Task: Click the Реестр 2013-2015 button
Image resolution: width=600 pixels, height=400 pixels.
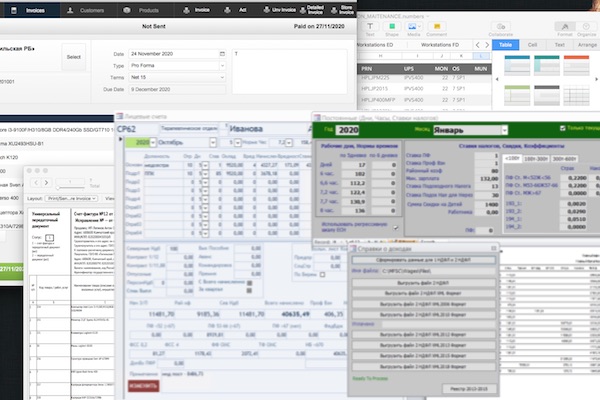Action: click(x=469, y=389)
